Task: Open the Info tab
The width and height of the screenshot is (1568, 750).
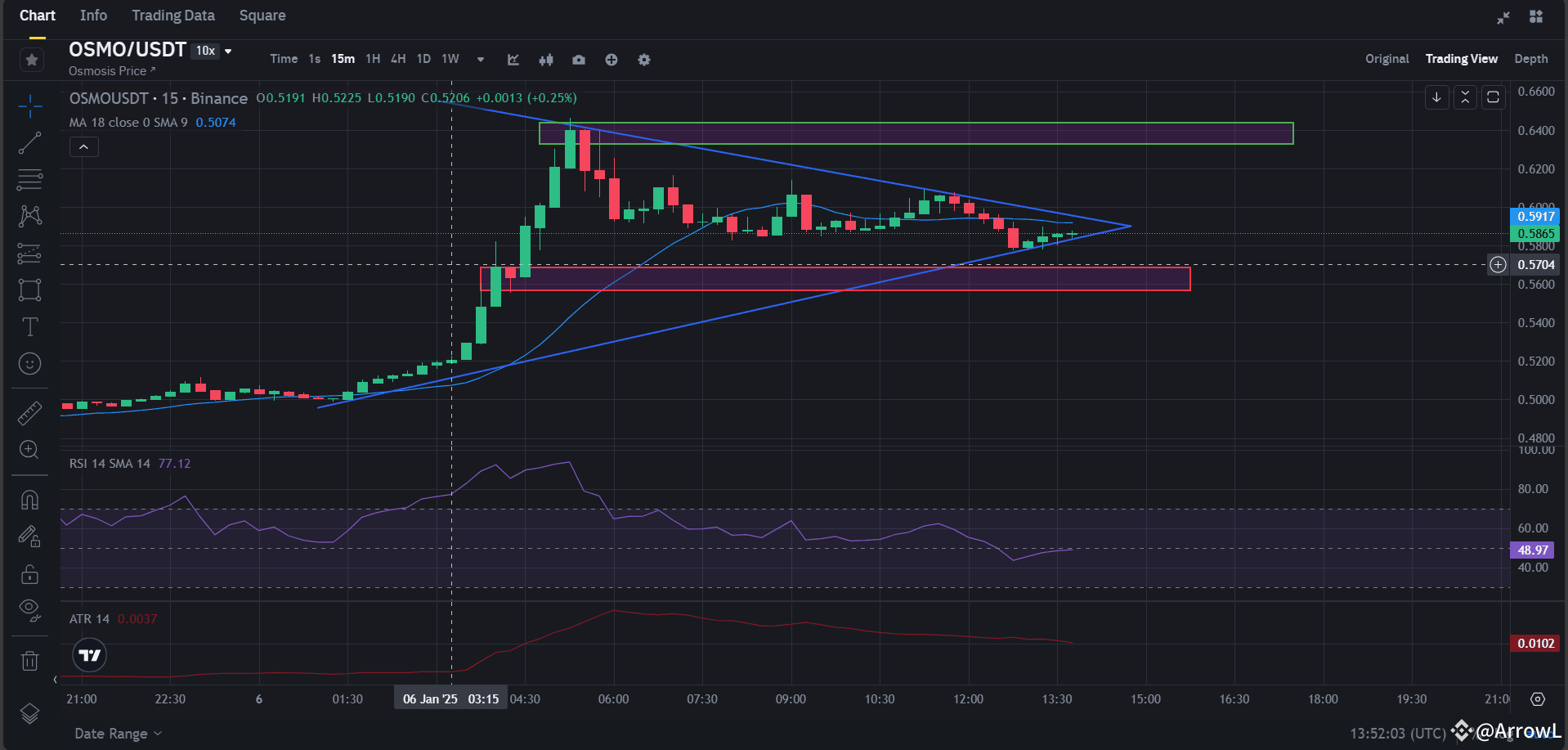Action: (x=93, y=16)
